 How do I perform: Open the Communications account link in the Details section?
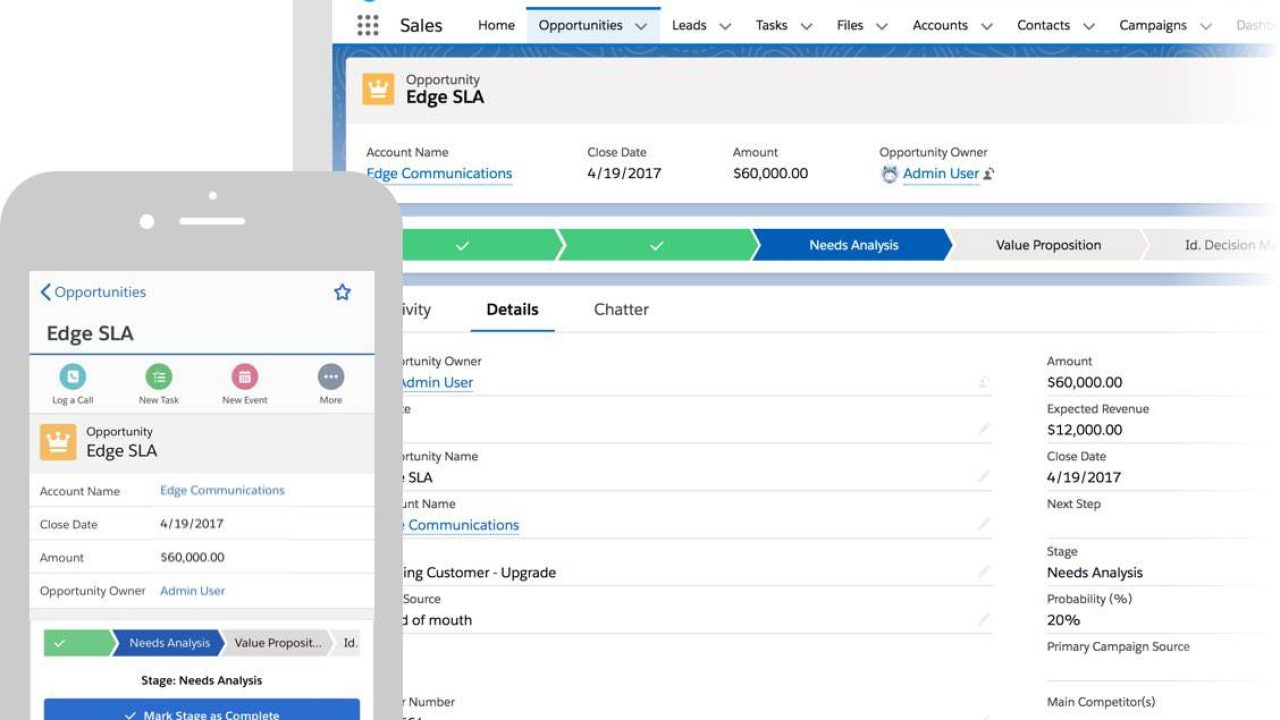(461, 525)
